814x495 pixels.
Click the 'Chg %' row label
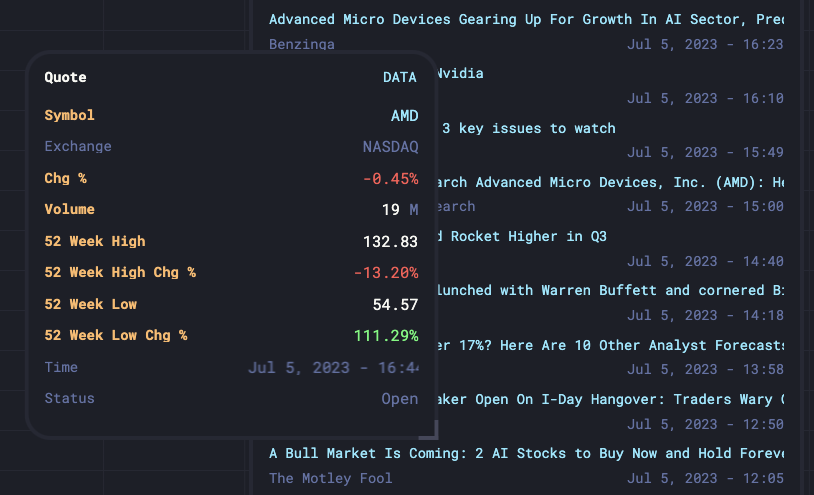(x=65, y=178)
